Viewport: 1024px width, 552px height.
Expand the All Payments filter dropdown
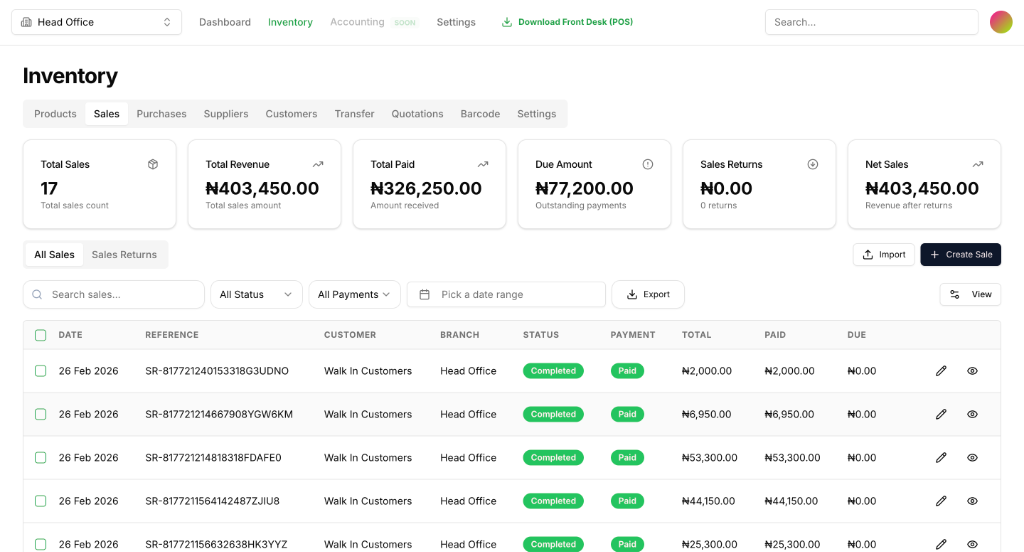click(354, 295)
